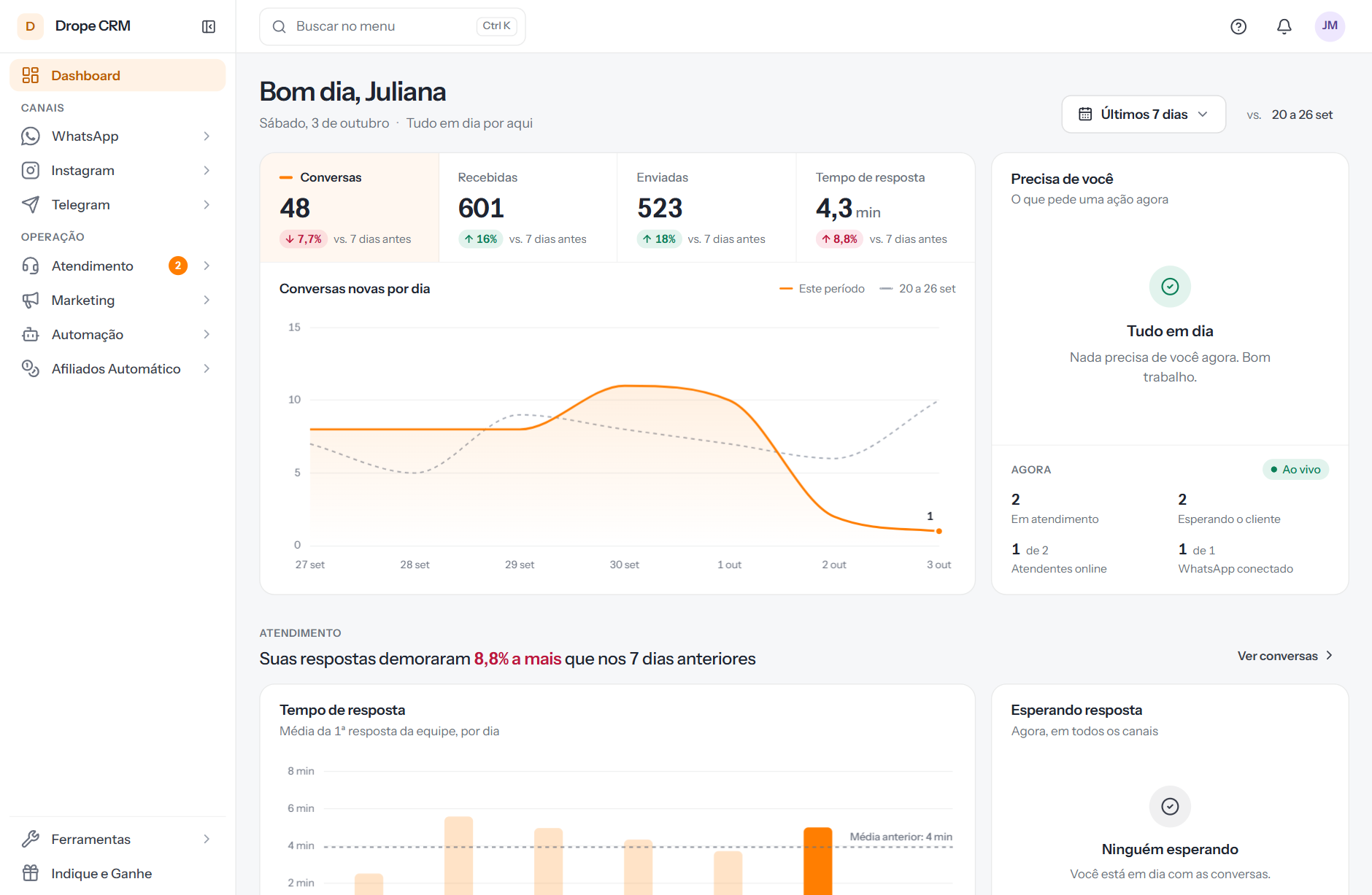1372x895 pixels.
Task: Click WhatsApp conectado label
Action: [1236, 569]
